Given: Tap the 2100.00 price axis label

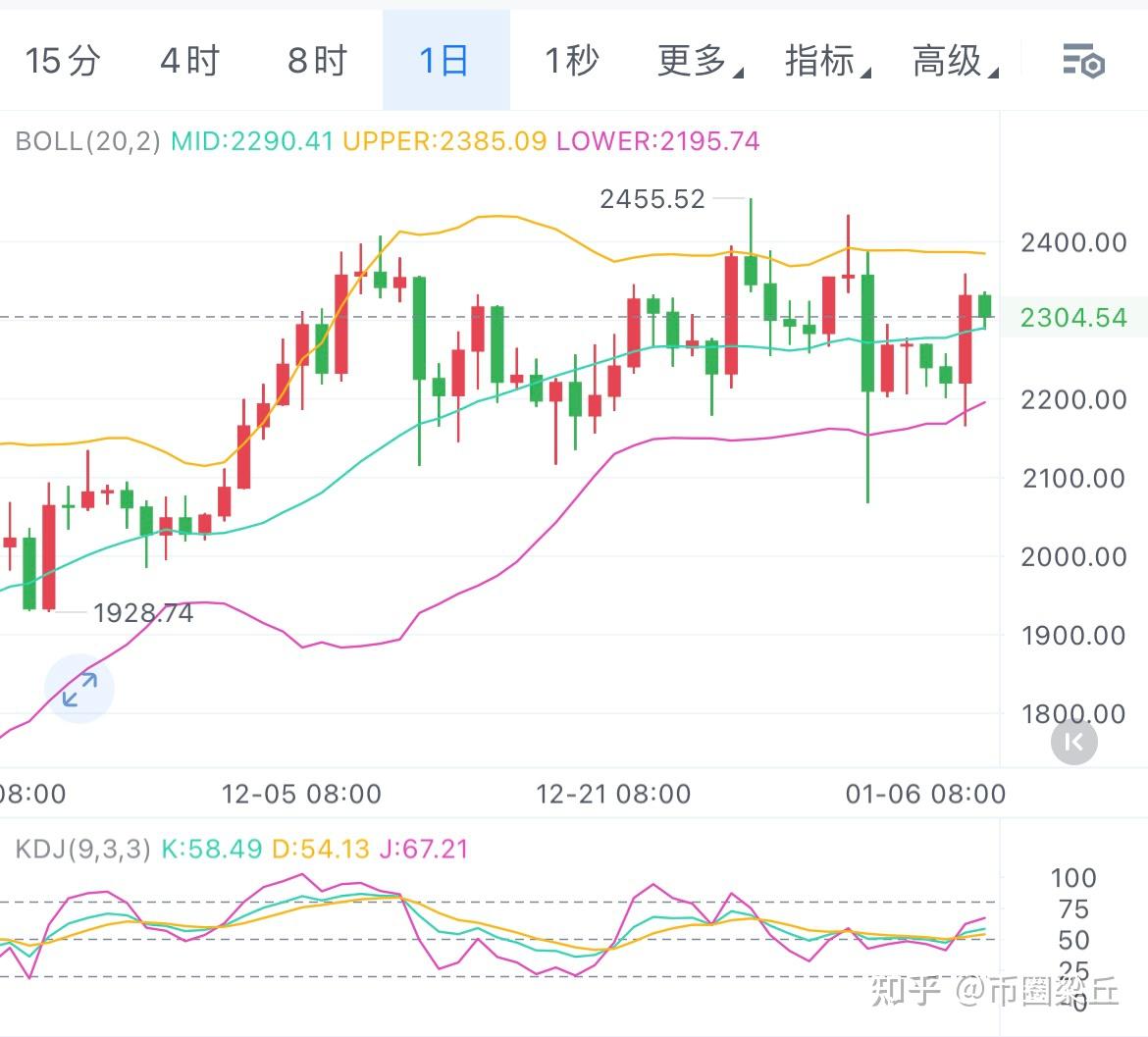Looking at the screenshot, I should (1073, 479).
